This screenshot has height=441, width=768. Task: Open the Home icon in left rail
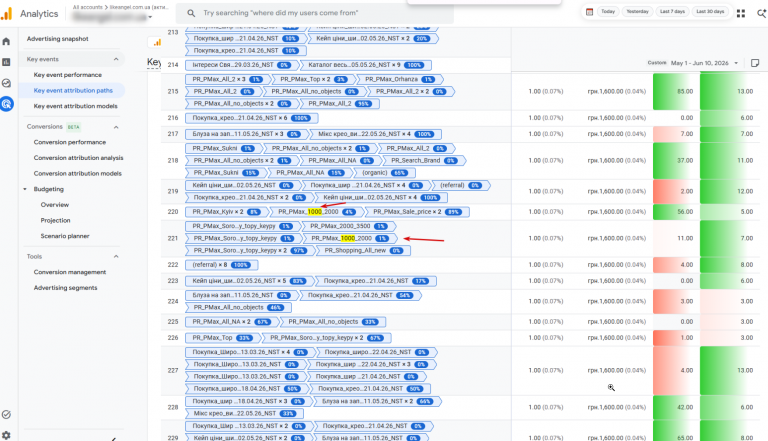point(6,42)
